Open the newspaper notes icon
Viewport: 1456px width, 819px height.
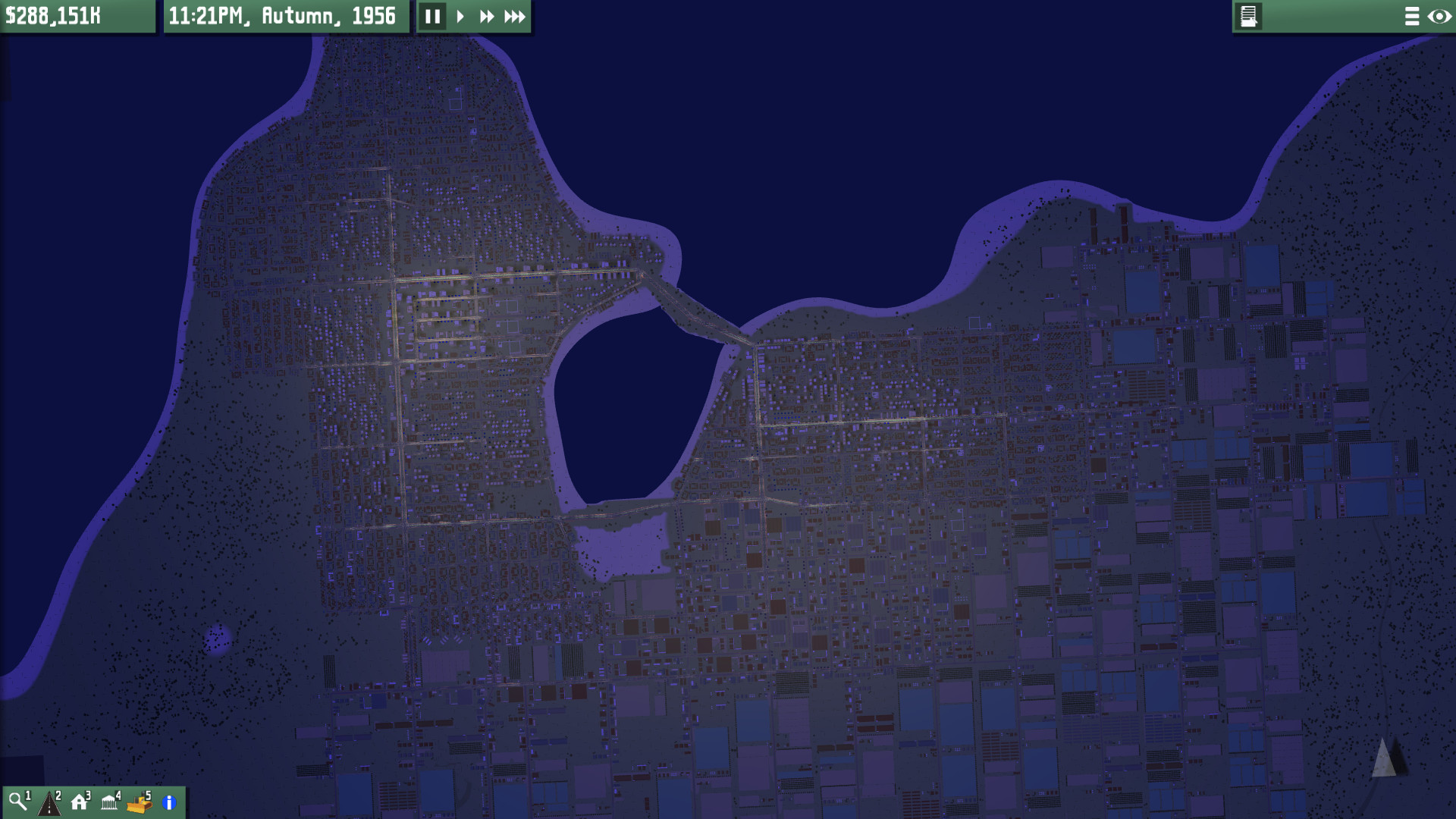click(x=1248, y=16)
